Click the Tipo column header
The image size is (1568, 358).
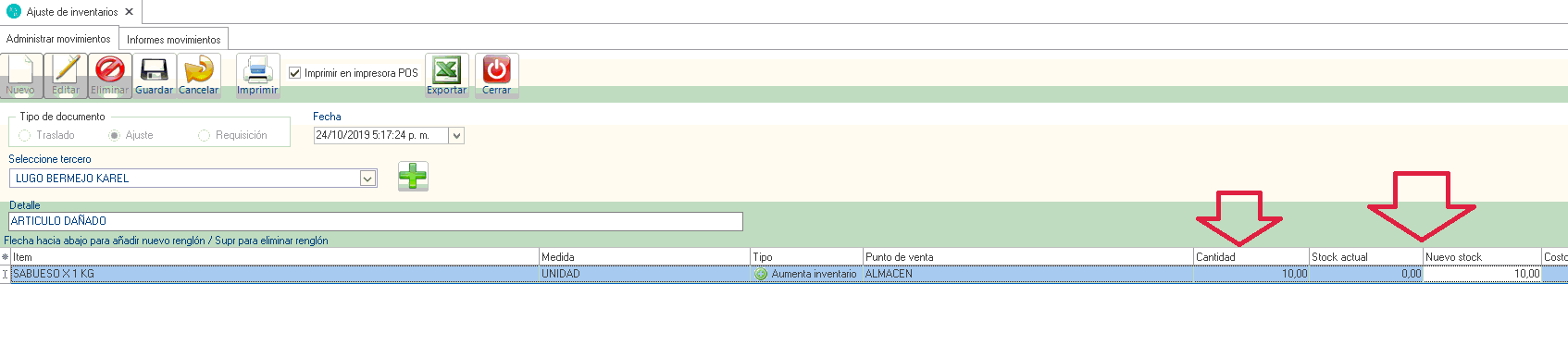[x=806, y=256]
